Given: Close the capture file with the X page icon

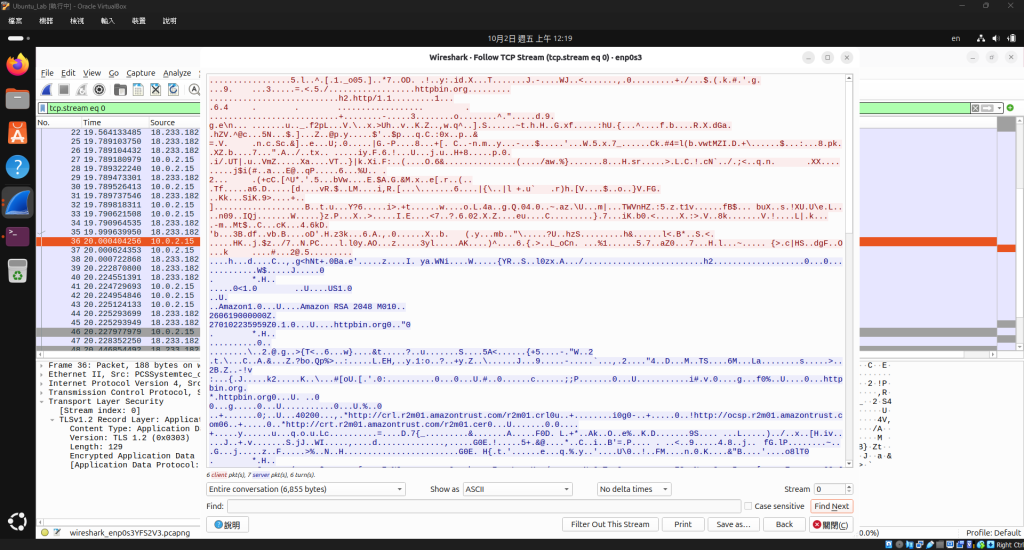Looking at the screenshot, I should pos(155,90).
